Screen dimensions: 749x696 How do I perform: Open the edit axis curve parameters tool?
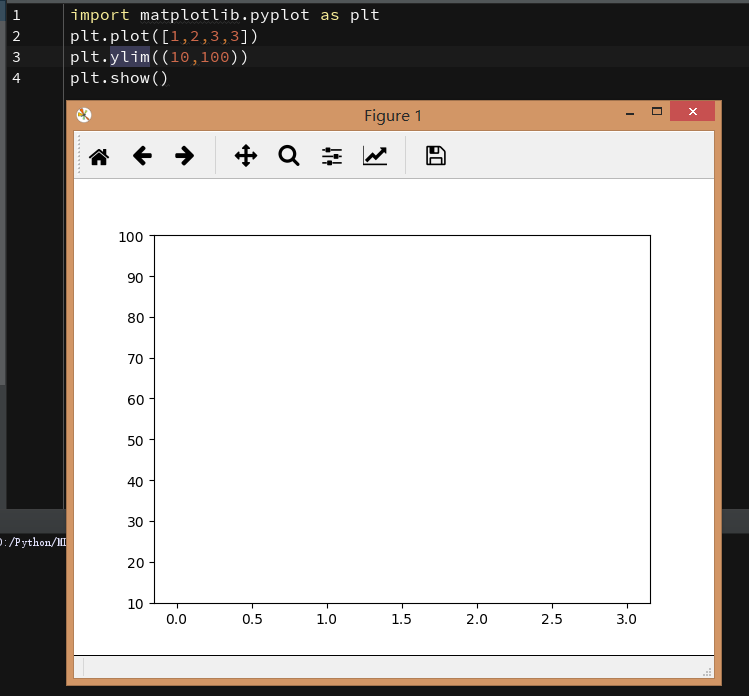375,156
